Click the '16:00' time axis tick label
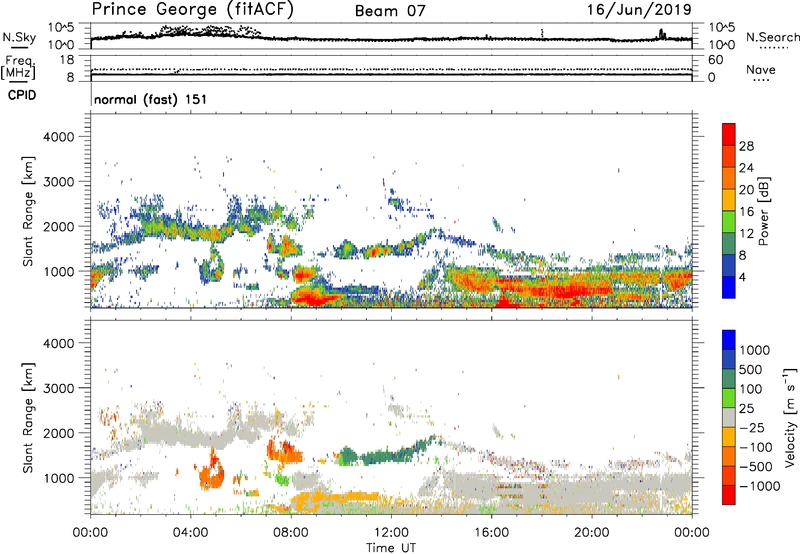800x554 pixels. (x=491, y=533)
